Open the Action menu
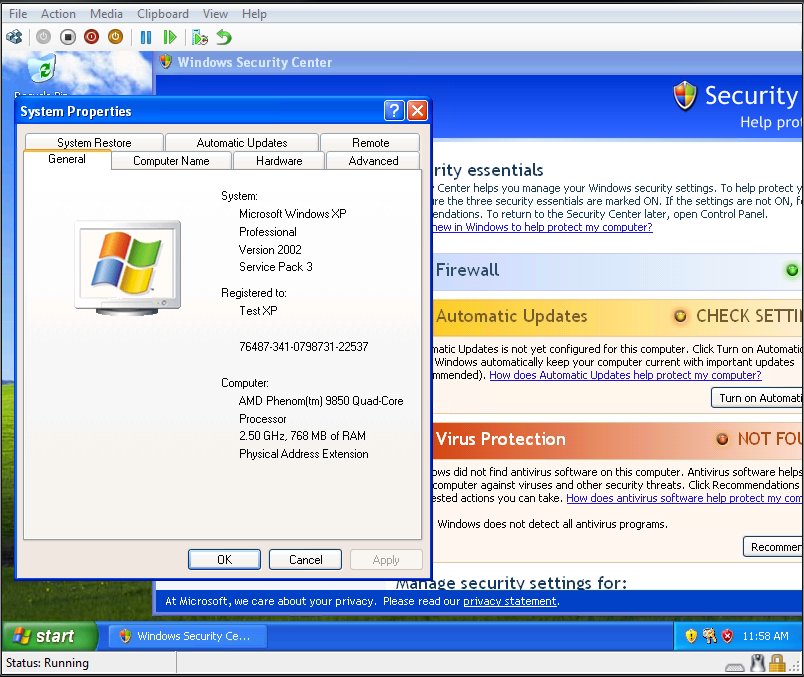Image resolution: width=804 pixels, height=677 pixels. pos(58,14)
